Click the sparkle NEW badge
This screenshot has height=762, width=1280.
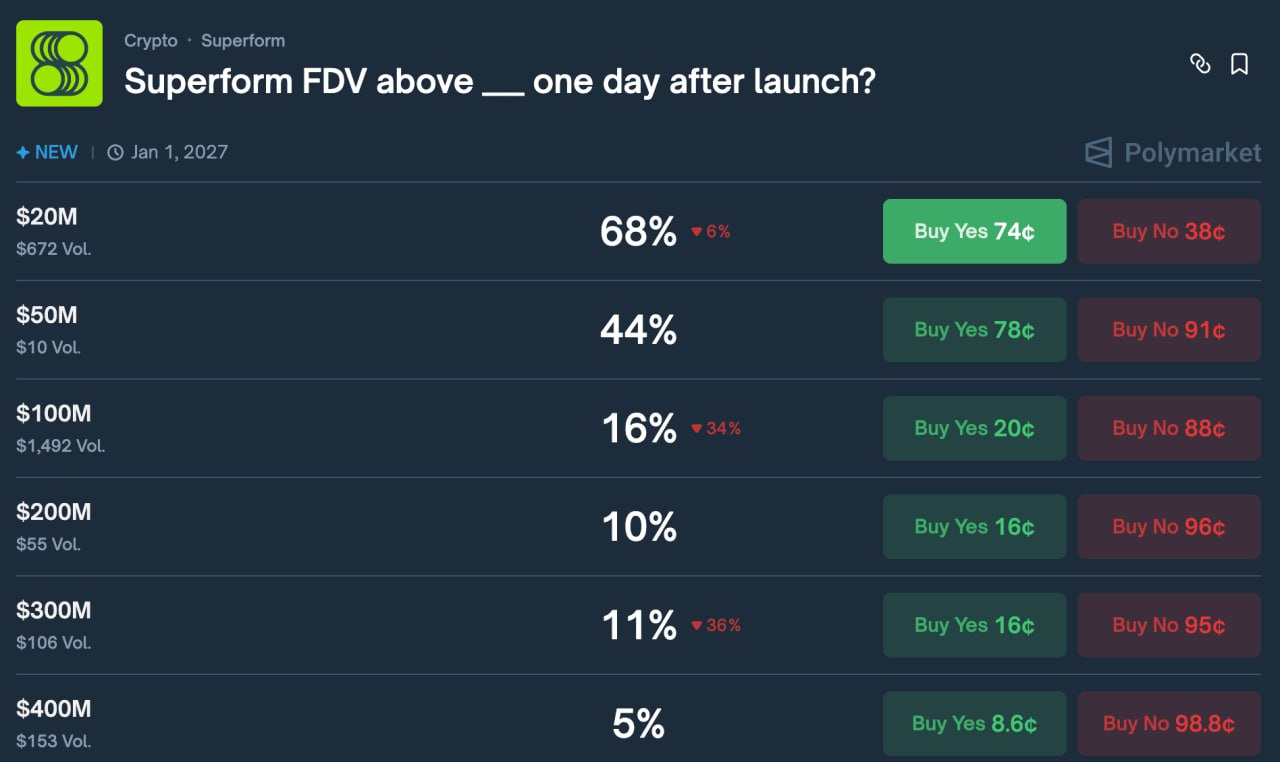pos(47,153)
